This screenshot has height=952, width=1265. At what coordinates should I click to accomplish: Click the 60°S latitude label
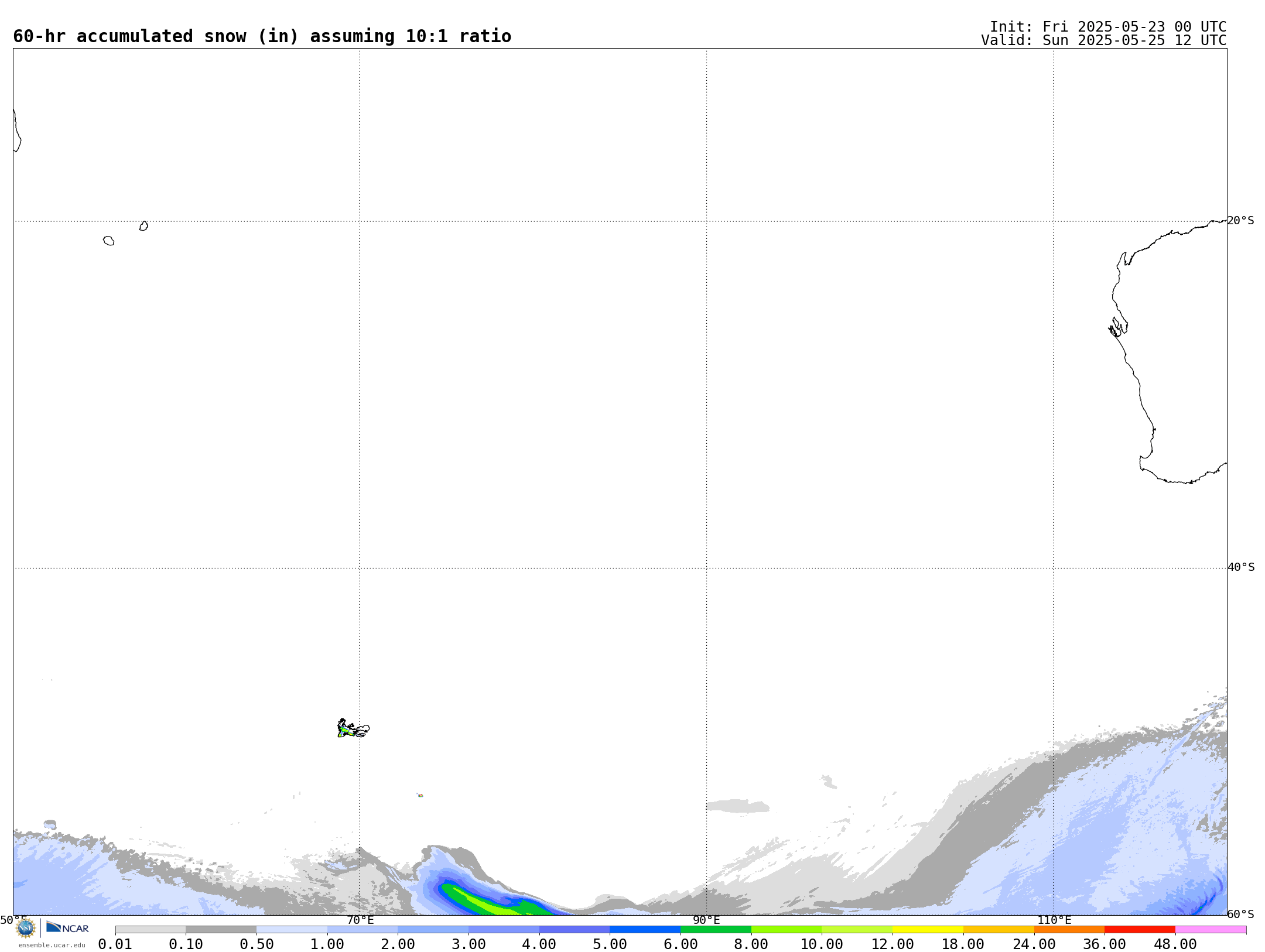[1240, 914]
